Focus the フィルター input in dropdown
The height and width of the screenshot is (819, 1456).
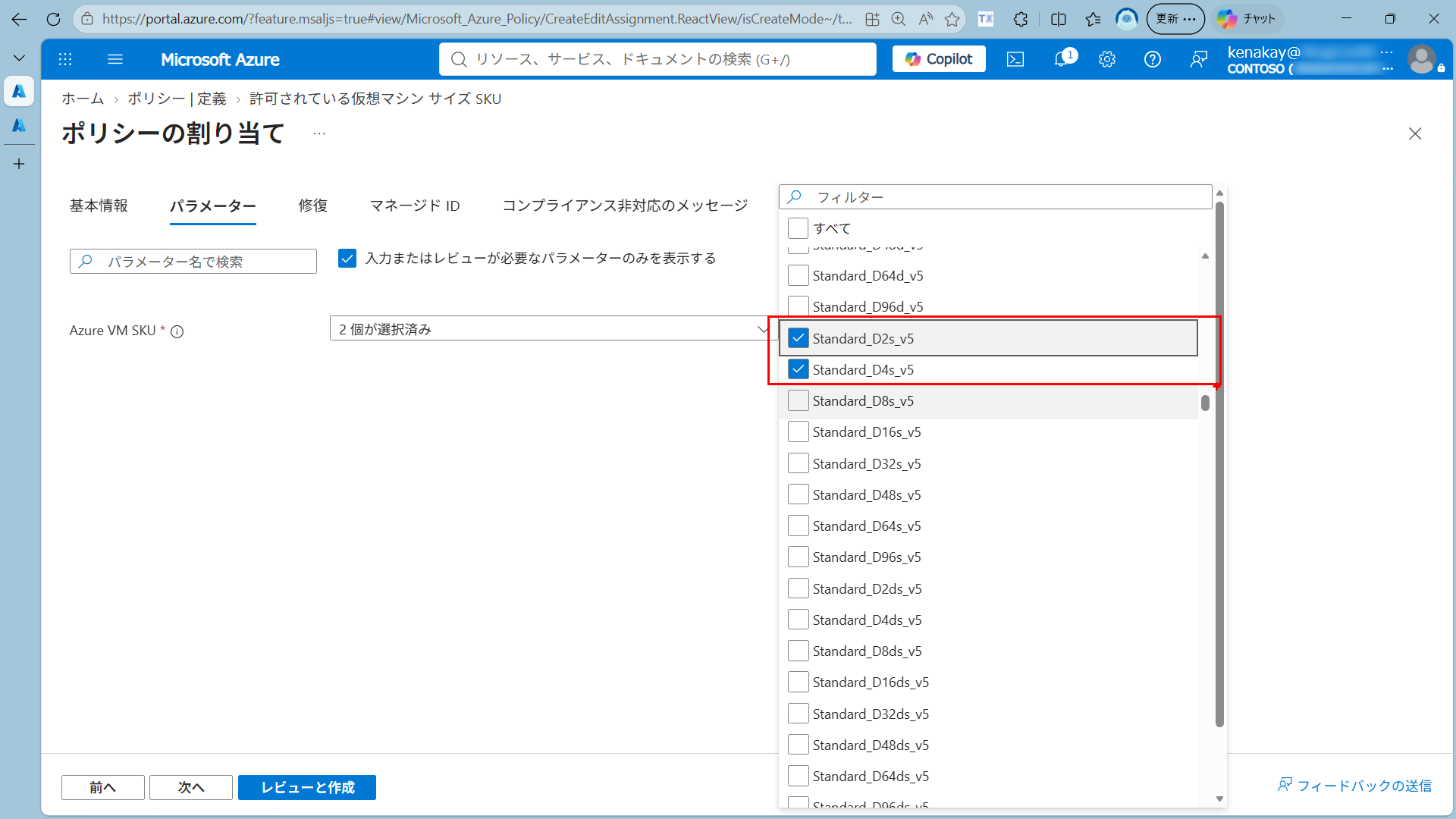(995, 197)
